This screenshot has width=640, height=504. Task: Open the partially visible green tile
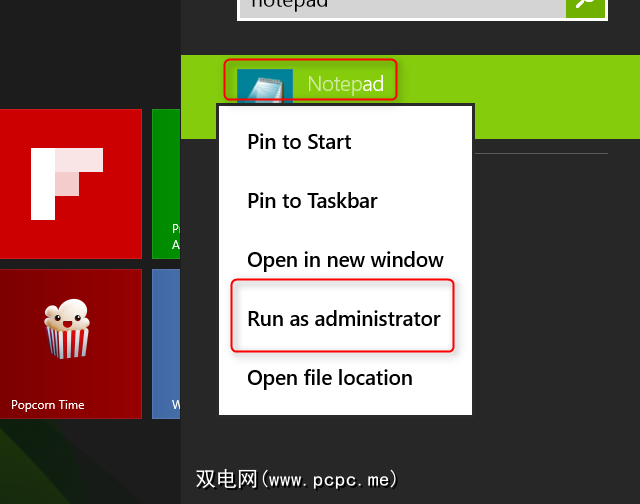(166, 184)
